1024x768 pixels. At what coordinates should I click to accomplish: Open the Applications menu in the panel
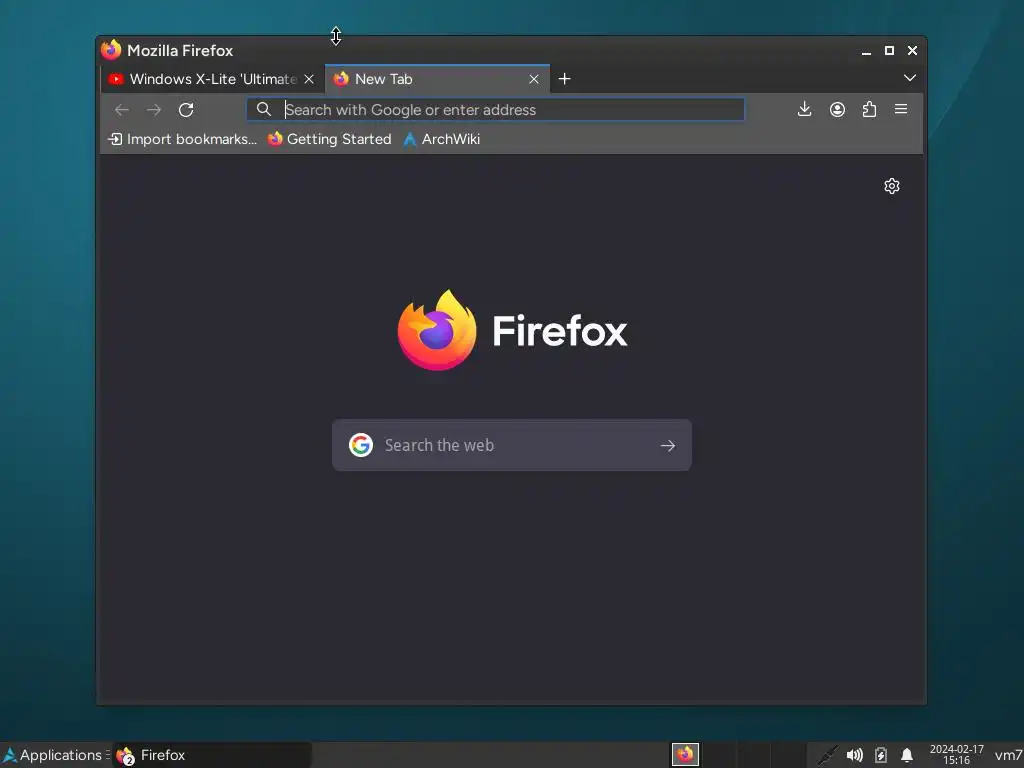click(54, 755)
